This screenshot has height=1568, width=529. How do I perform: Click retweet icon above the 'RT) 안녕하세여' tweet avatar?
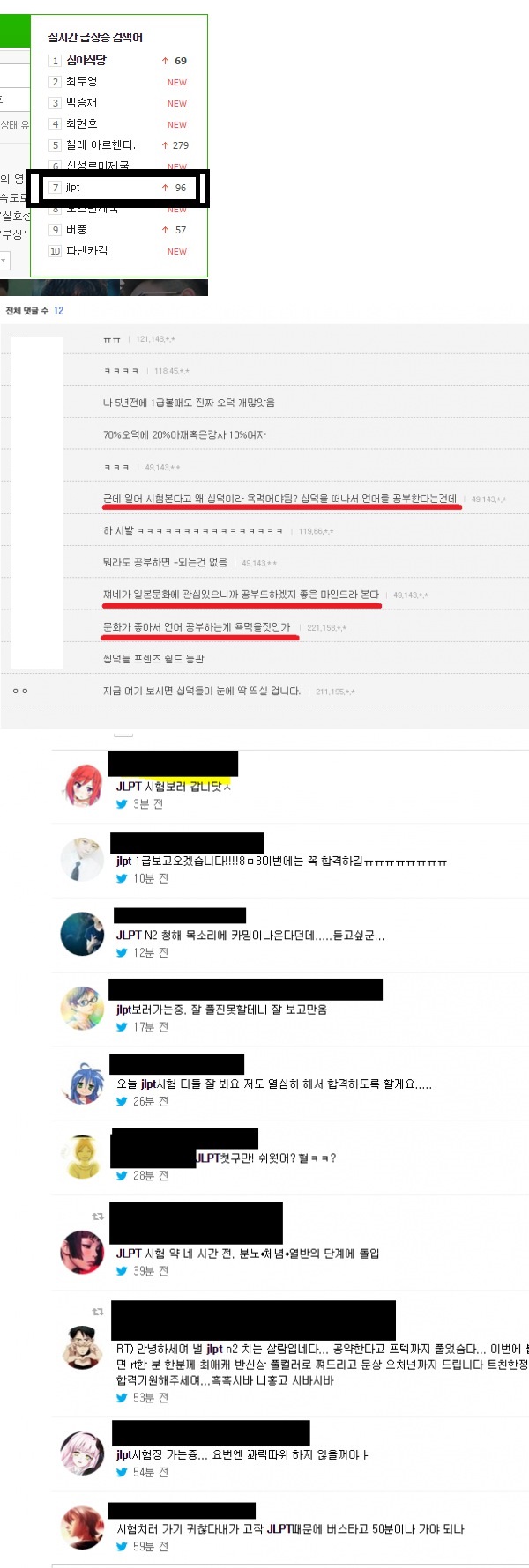pos(98,1312)
